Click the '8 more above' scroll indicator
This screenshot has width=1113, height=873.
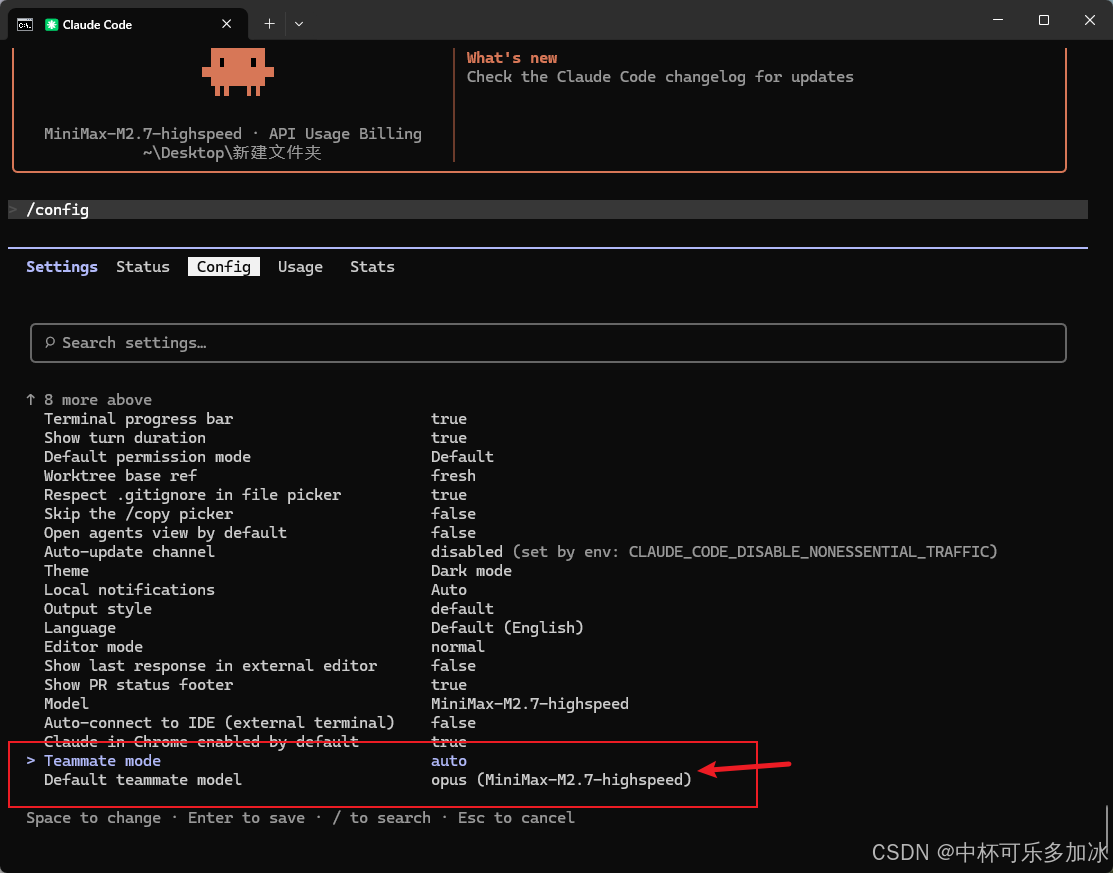click(89, 400)
